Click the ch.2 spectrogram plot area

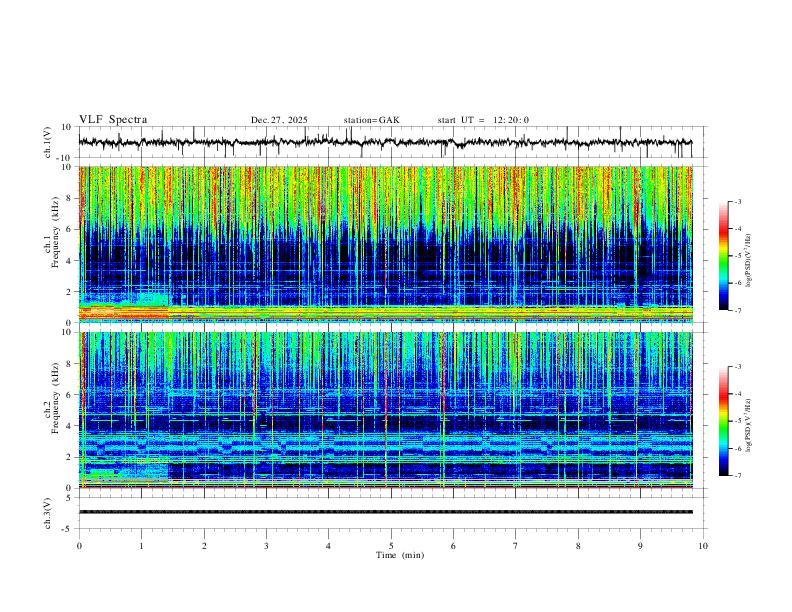386,410
